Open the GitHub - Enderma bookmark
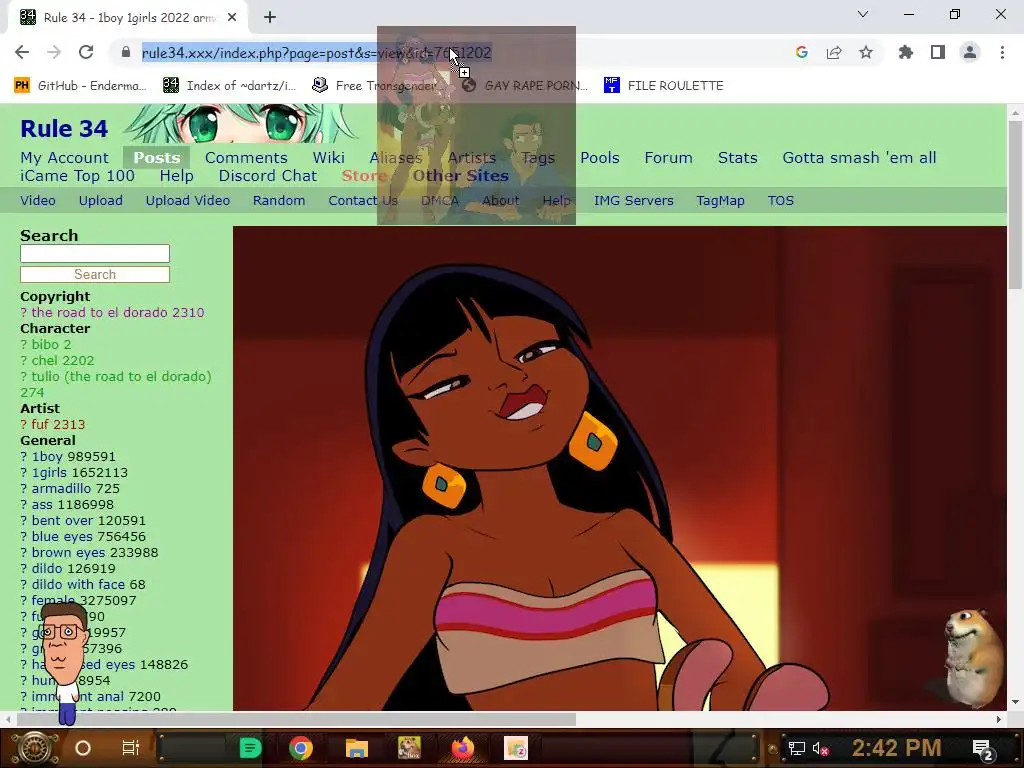The image size is (1024, 768). tap(80, 86)
